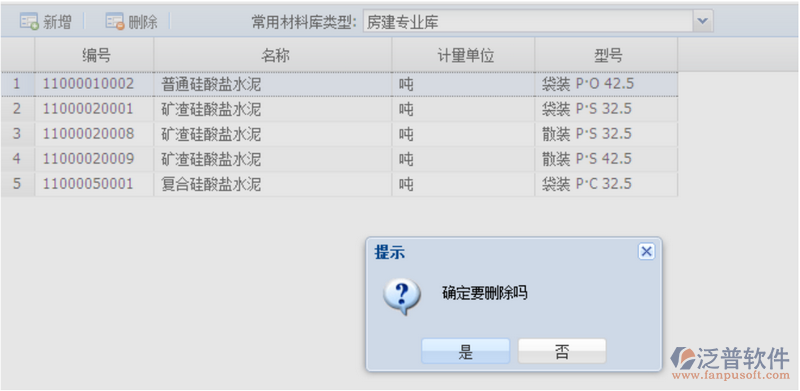Click the 删除 delete icon in toolbar
Screen dimensions: 800x391
tap(115, 22)
